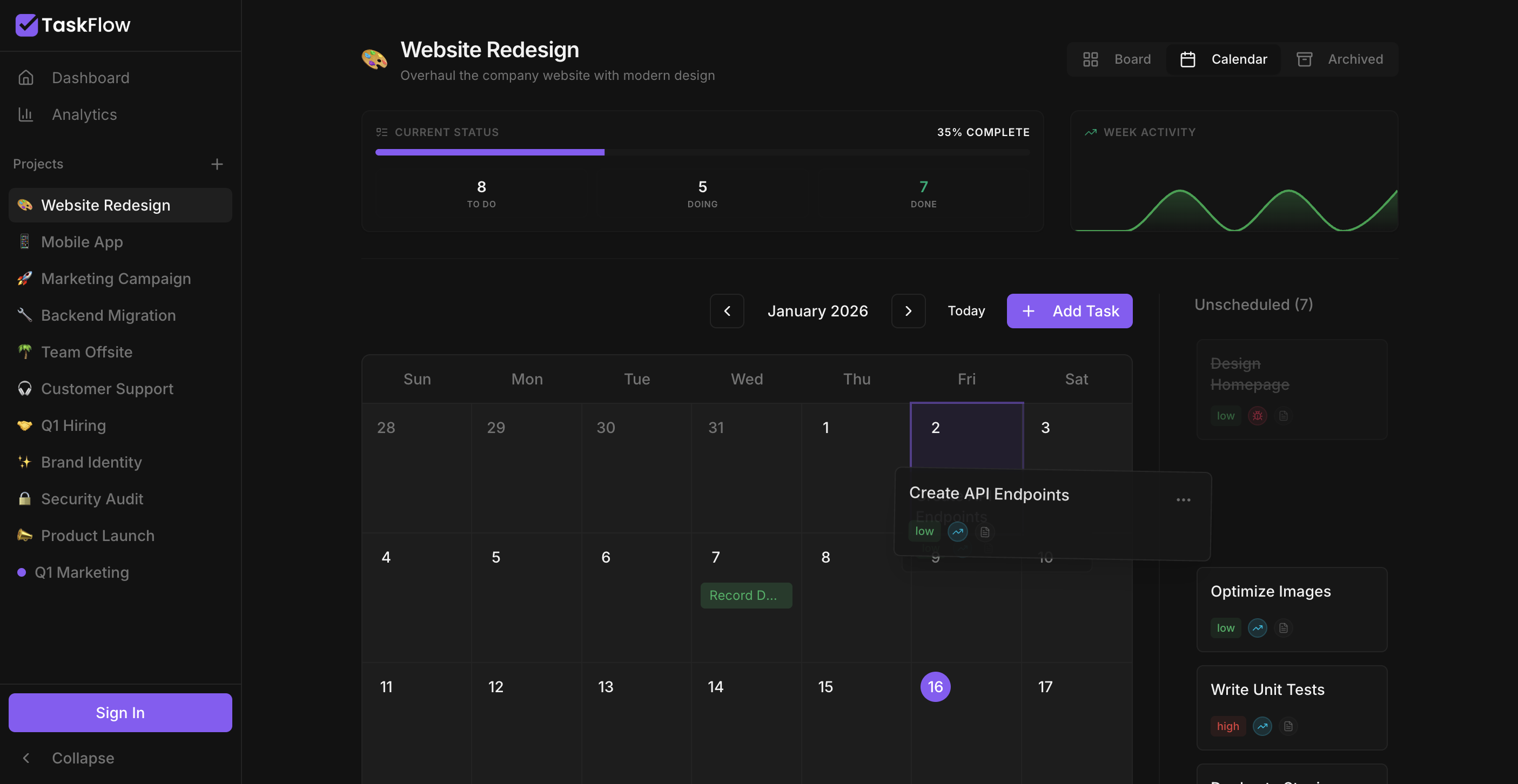Click the trend icon on Optimize Images card

pyautogui.click(x=1258, y=628)
